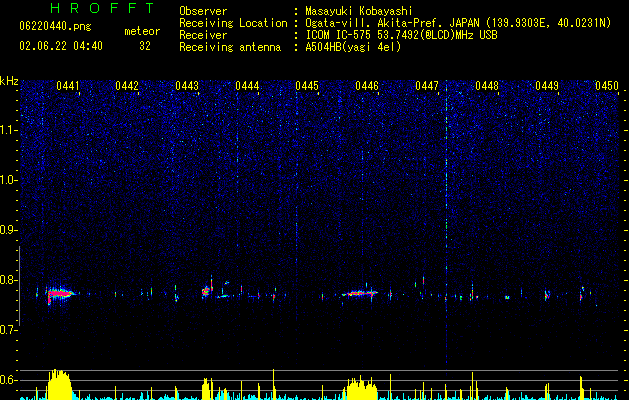629x400 pixels.
Task: Click the 0444 time marker
Action: [247, 86]
